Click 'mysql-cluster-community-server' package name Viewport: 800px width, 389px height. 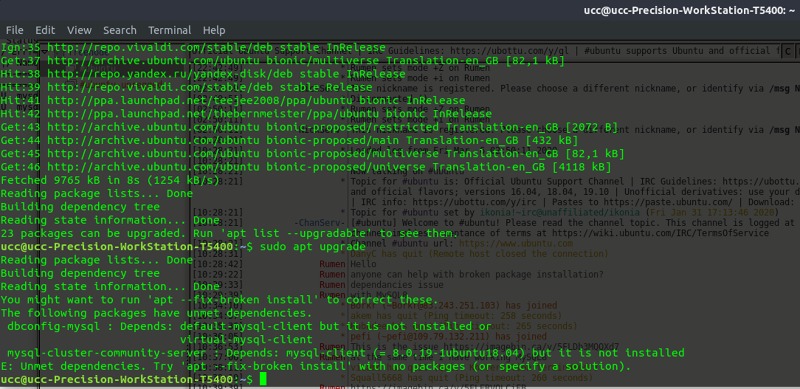click(107, 353)
